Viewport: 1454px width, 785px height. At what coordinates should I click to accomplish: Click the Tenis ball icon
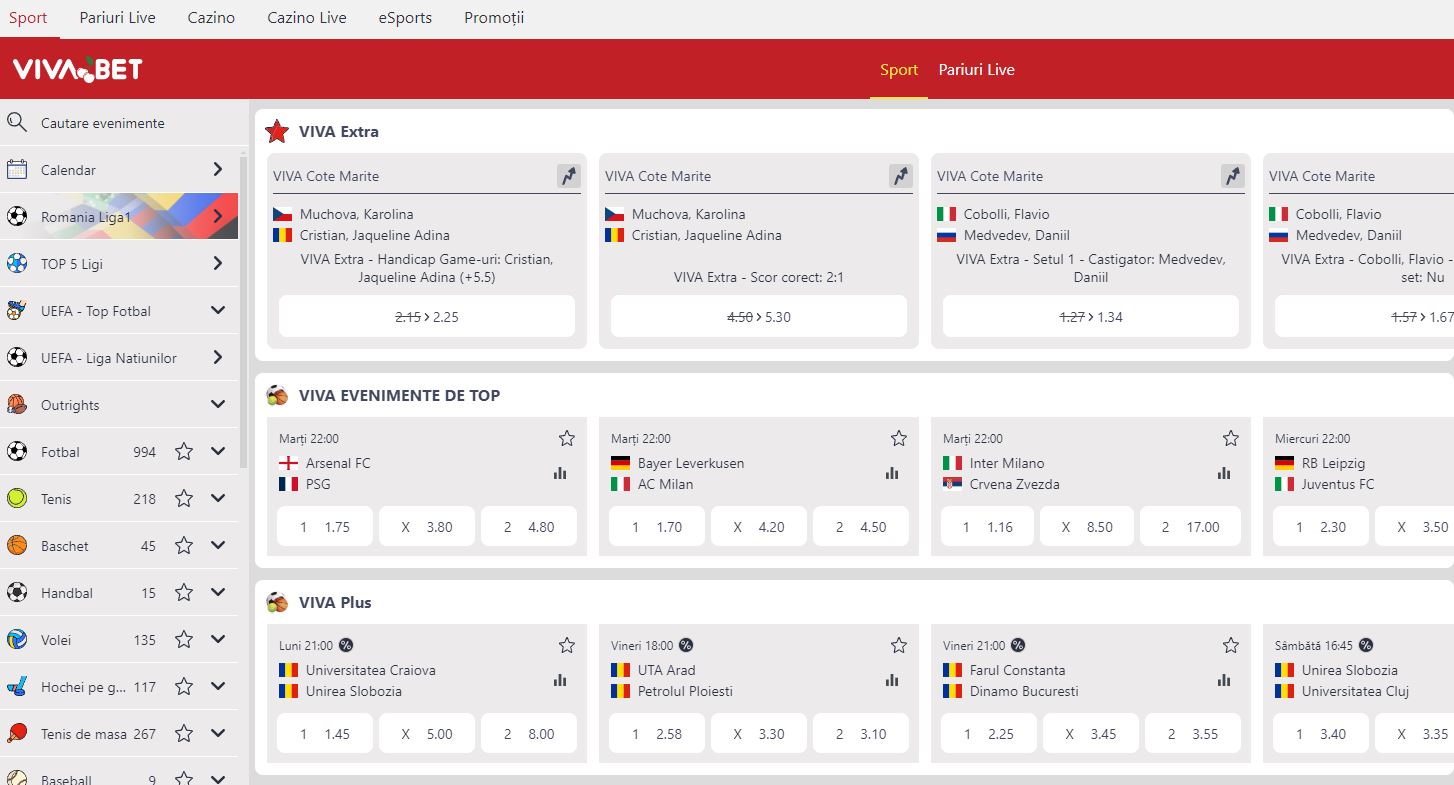[16, 499]
